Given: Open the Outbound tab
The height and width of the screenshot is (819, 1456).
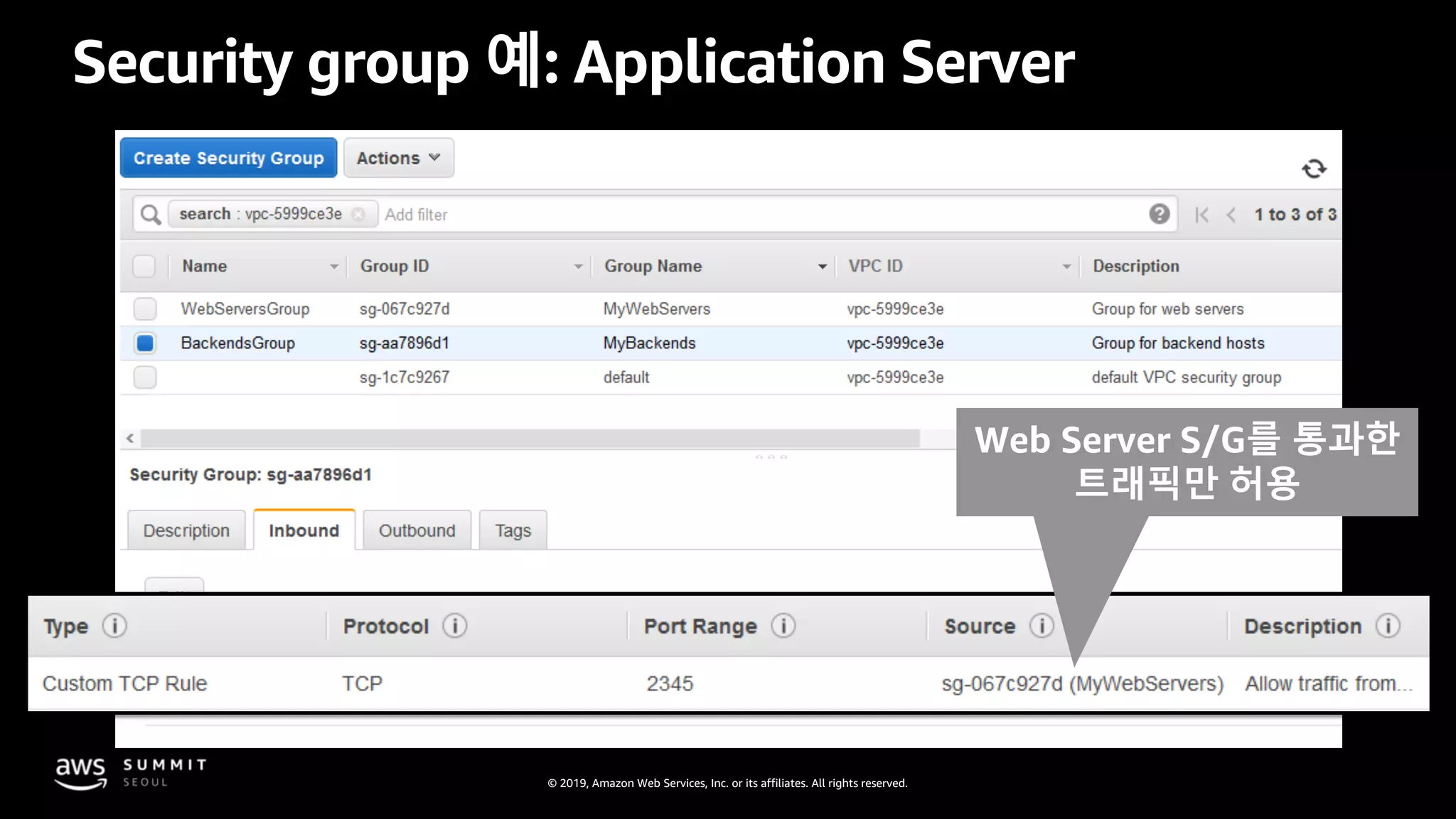Looking at the screenshot, I should coord(417,530).
